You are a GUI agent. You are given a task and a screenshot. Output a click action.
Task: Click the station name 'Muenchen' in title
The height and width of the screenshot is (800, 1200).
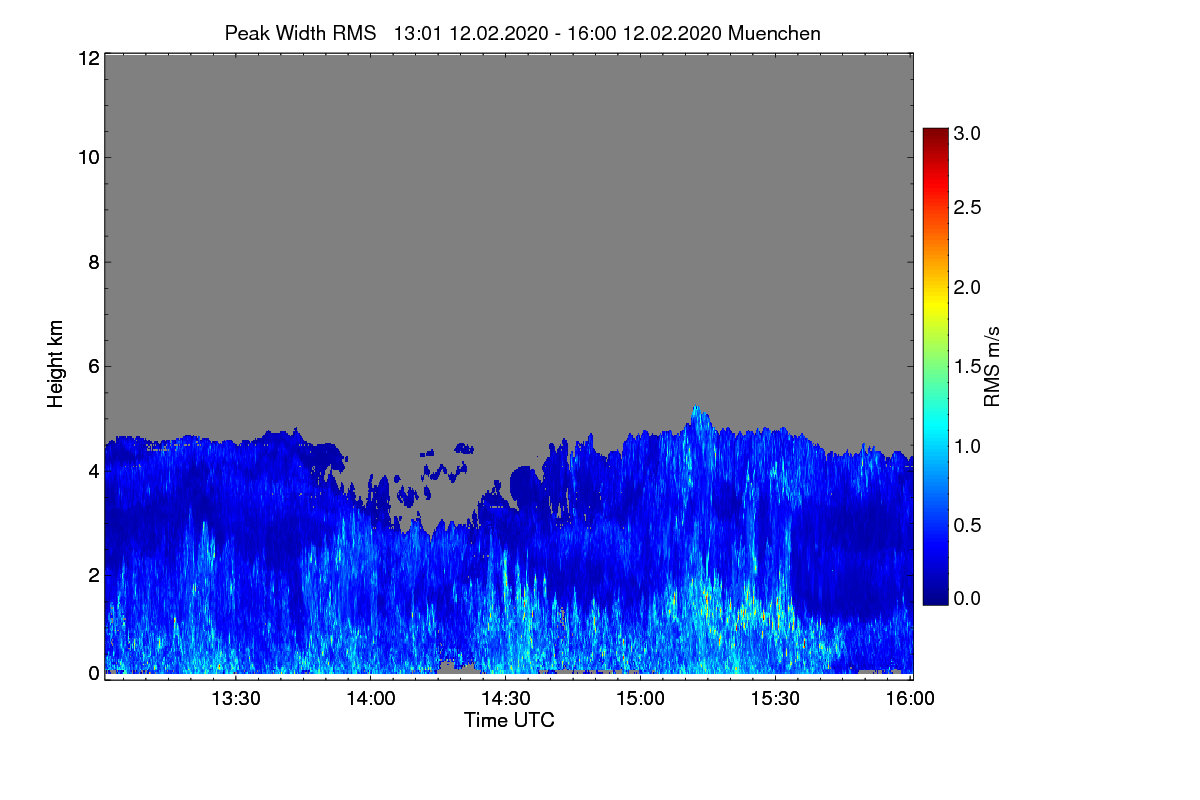click(x=775, y=33)
